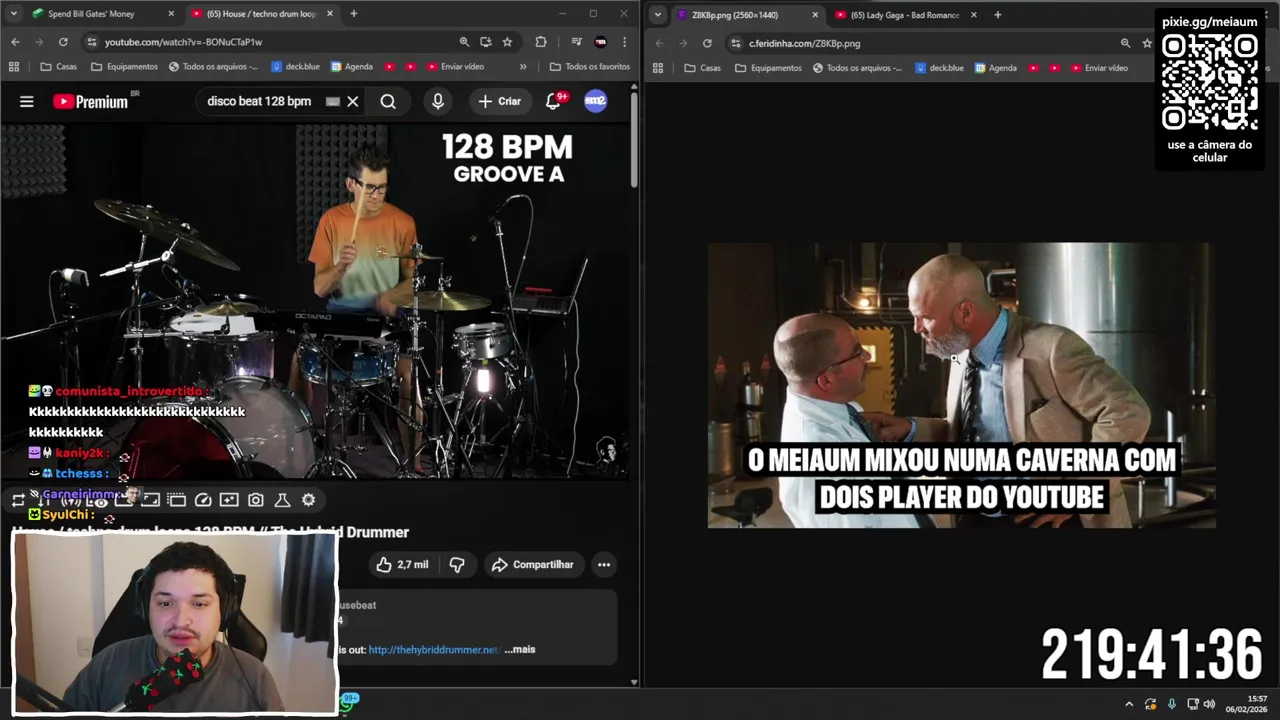This screenshot has height=720, width=1280.
Task: Open flask experiments icon in enhancer toolbar
Action: click(x=282, y=500)
